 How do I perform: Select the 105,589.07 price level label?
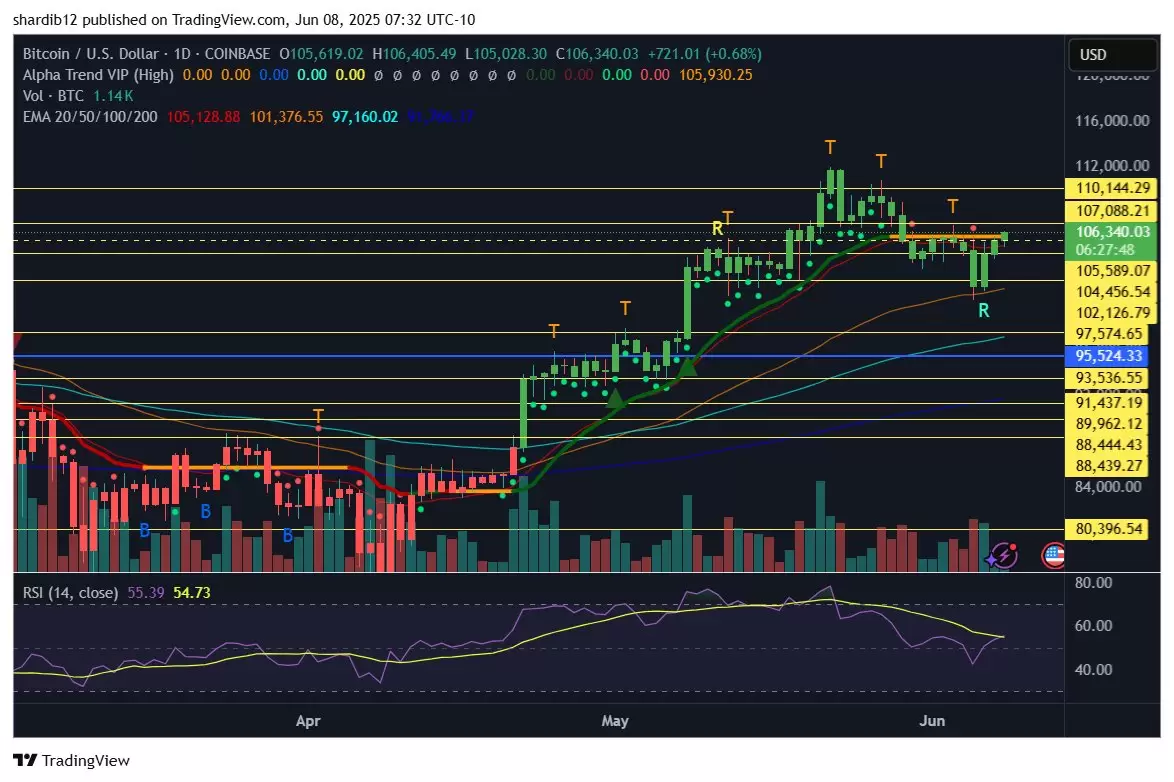pyautogui.click(x=1112, y=270)
